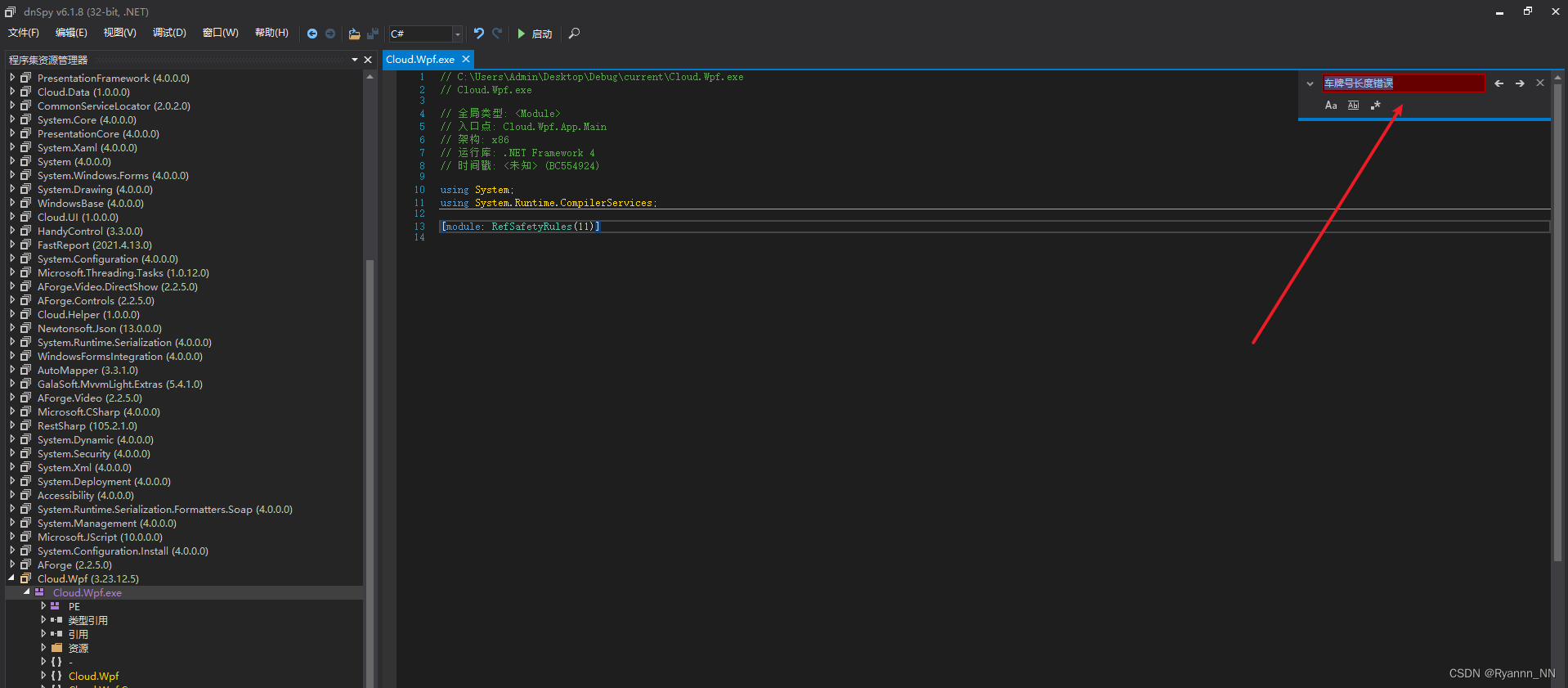Screen dimensions: 1568x688
Task: Click assembly icon next to Newtonsoft.Json
Action: pos(25,328)
